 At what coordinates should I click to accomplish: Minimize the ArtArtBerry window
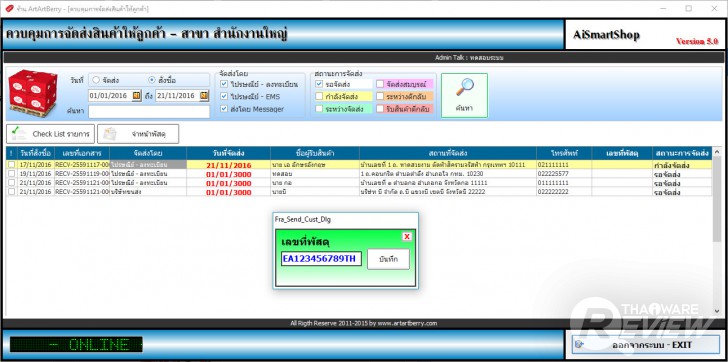tap(663, 8)
